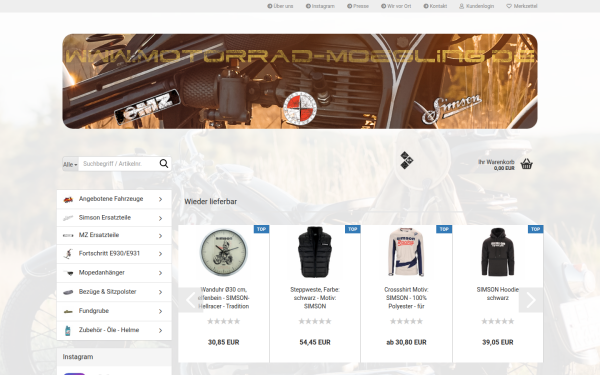Open the SIMSON Hoodie schwarz title
This screenshot has width=600, height=375.
click(x=497, y=294)
